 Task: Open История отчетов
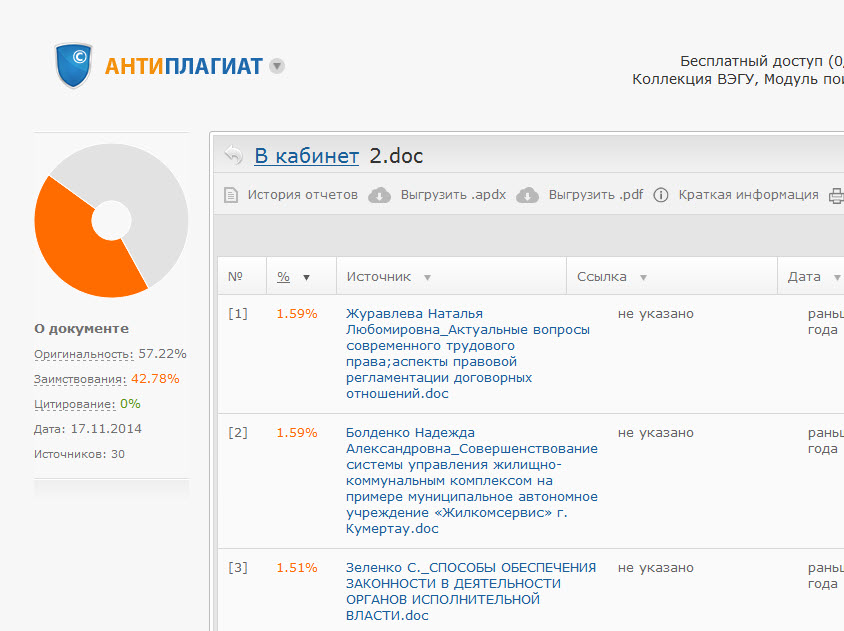[303, 194]
